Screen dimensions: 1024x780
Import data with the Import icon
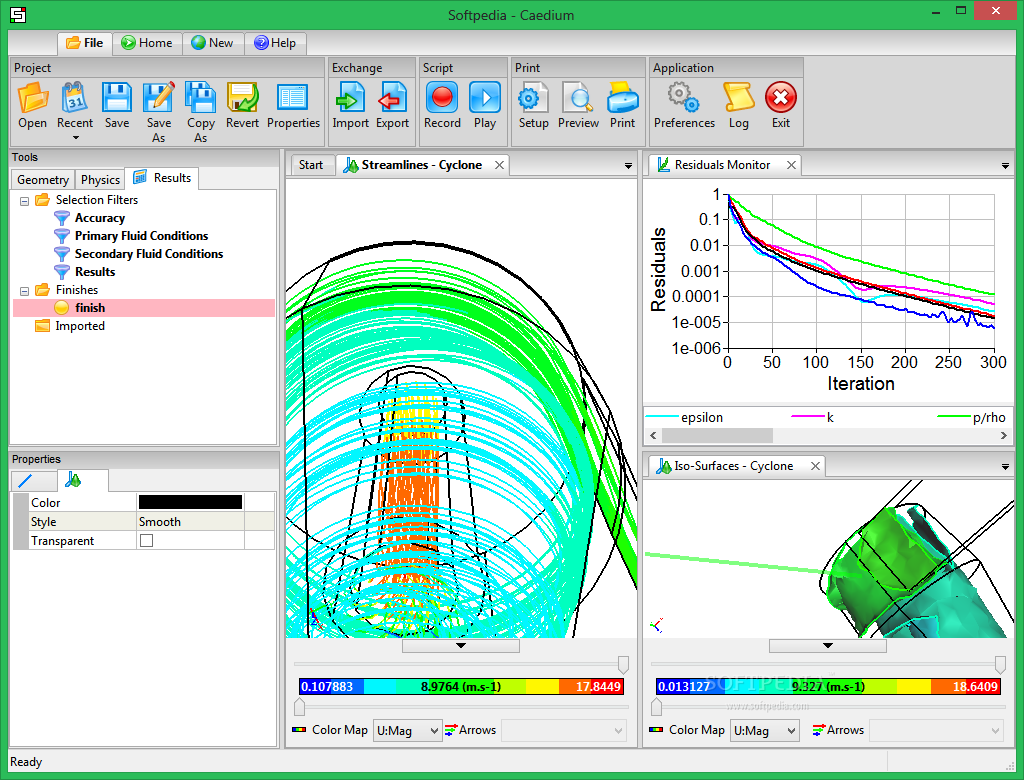(351, 98)
